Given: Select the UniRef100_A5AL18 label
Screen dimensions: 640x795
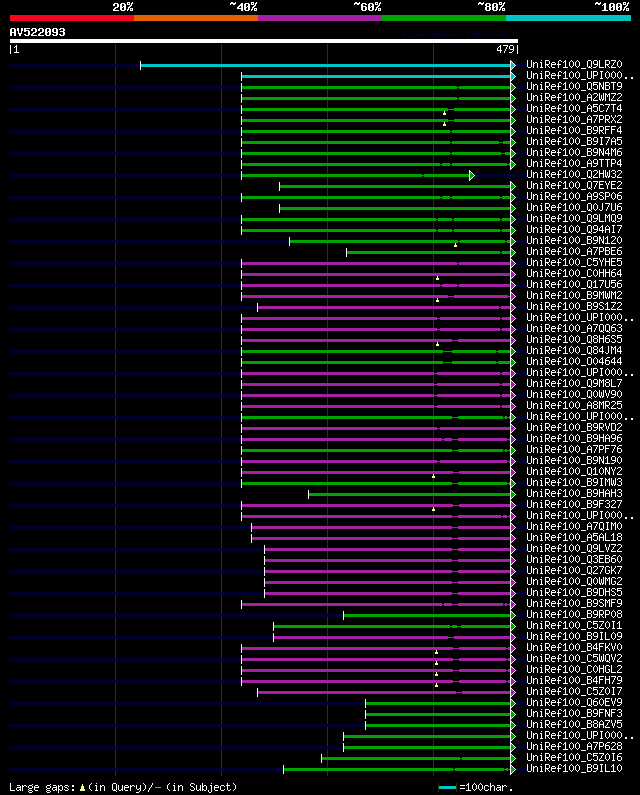Looking at the screenshot, I should point(574,537).
